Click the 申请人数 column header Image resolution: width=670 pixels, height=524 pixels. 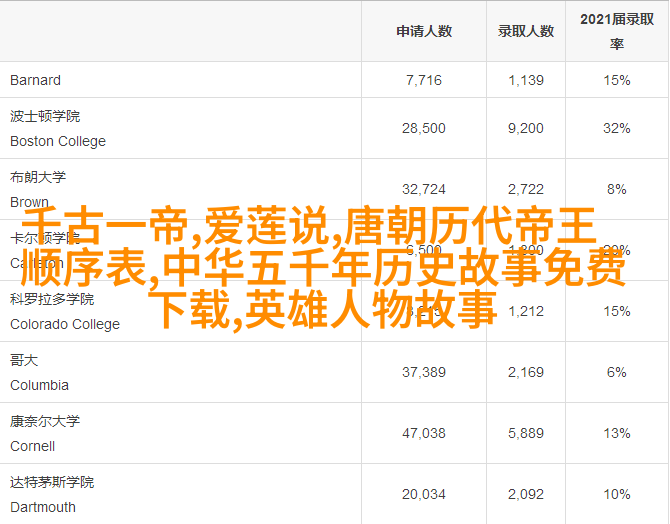424,31
